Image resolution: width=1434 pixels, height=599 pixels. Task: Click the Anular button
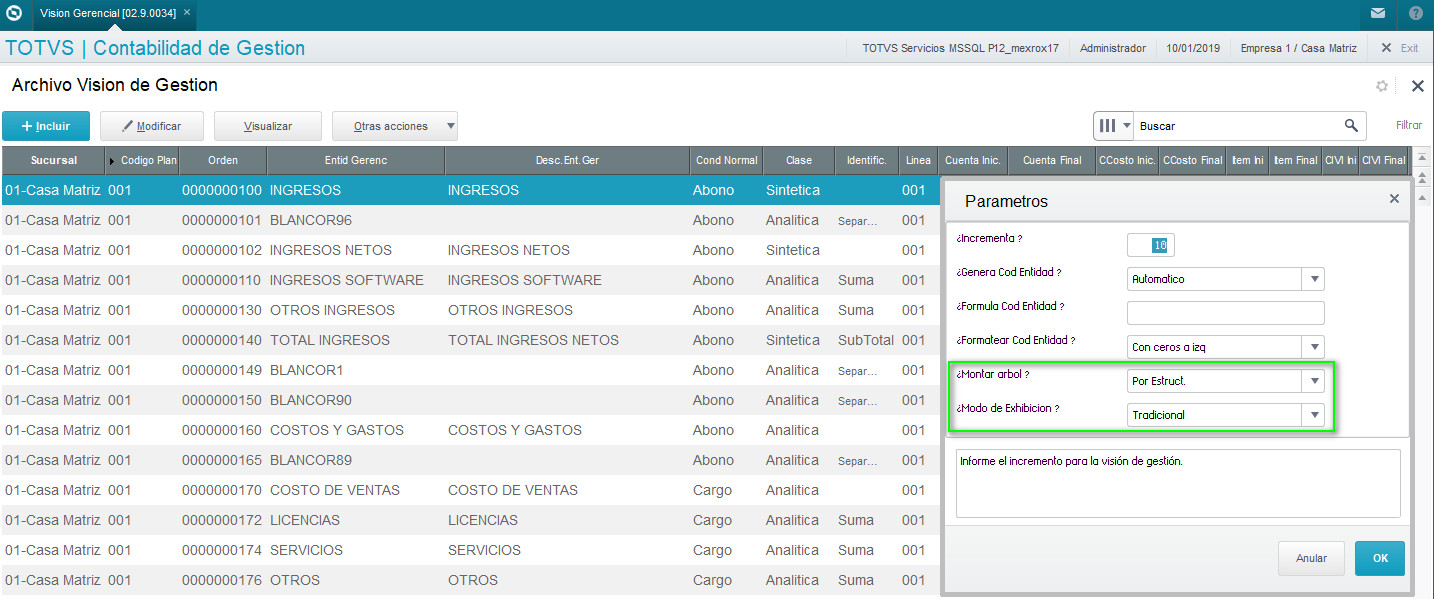1311,558
